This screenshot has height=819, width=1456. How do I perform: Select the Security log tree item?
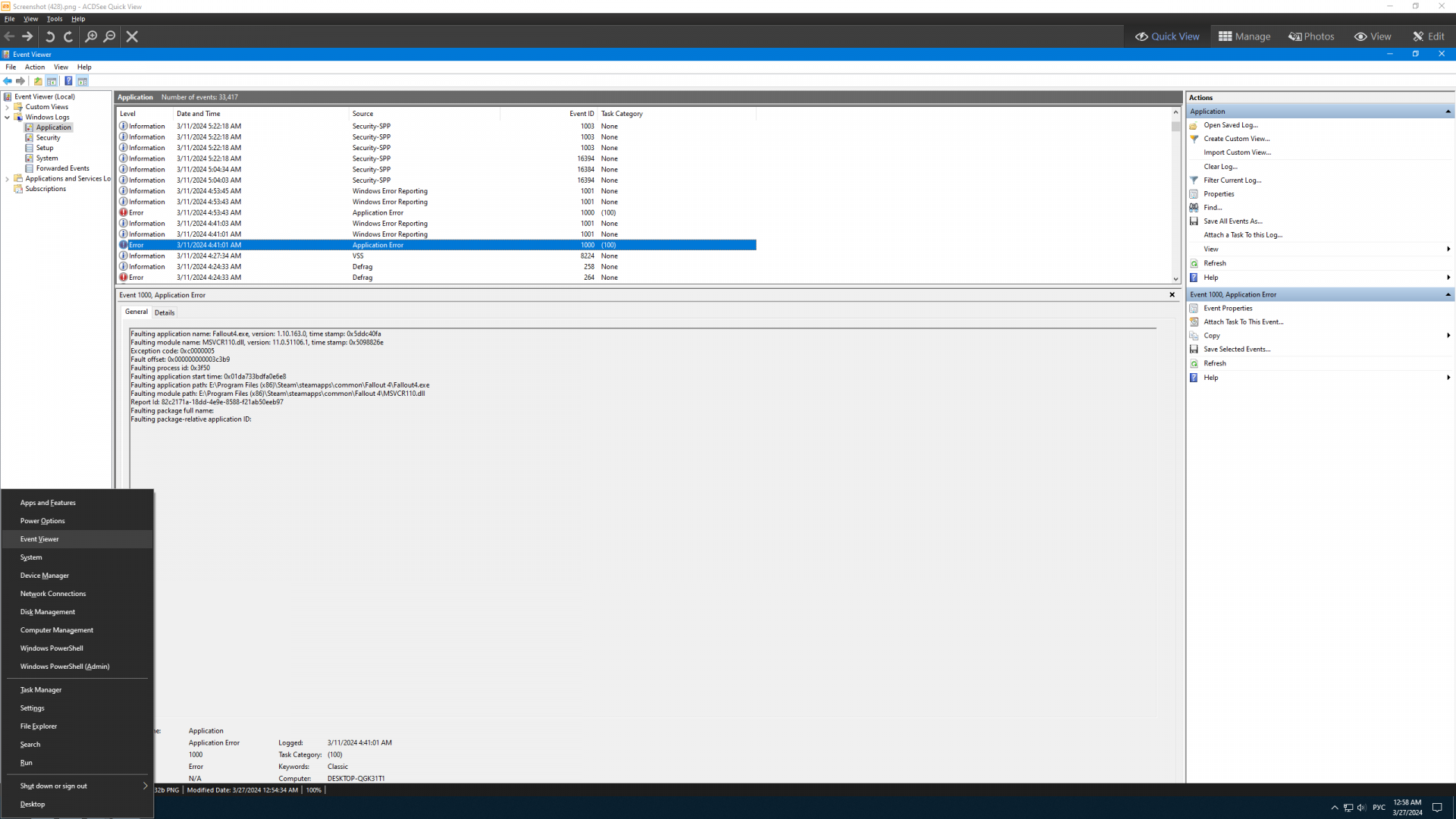tap(48, 138)
